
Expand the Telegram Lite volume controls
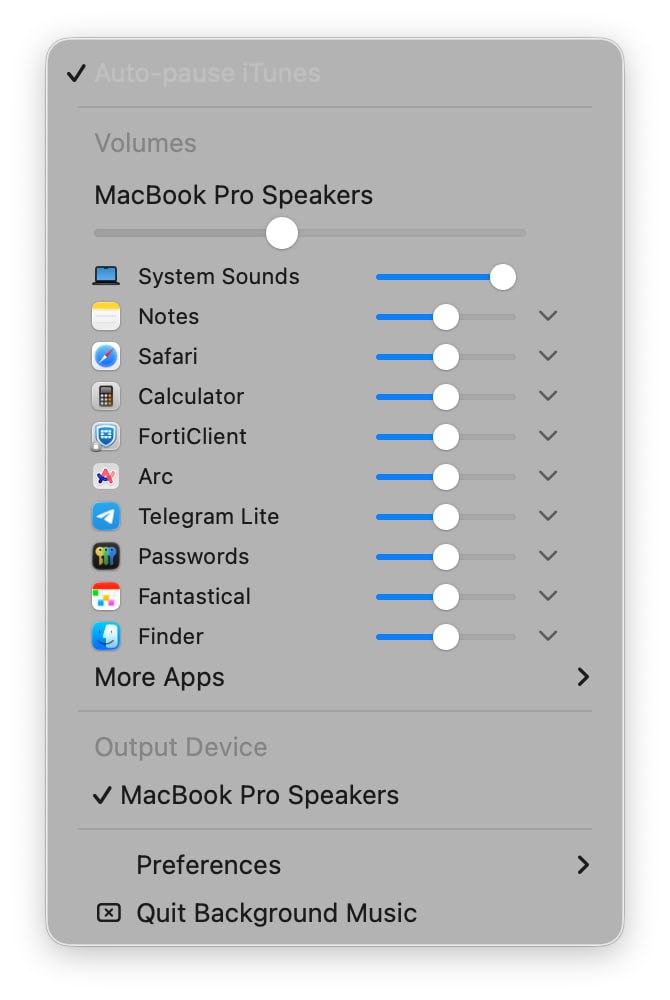(548, 516)
